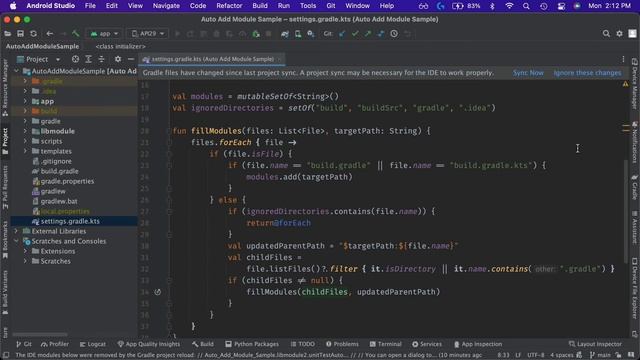Viewport: 640px width, 360px height.
Task: Click the Sync Project with Gradle Files icon
Action: tap(285, 34)
